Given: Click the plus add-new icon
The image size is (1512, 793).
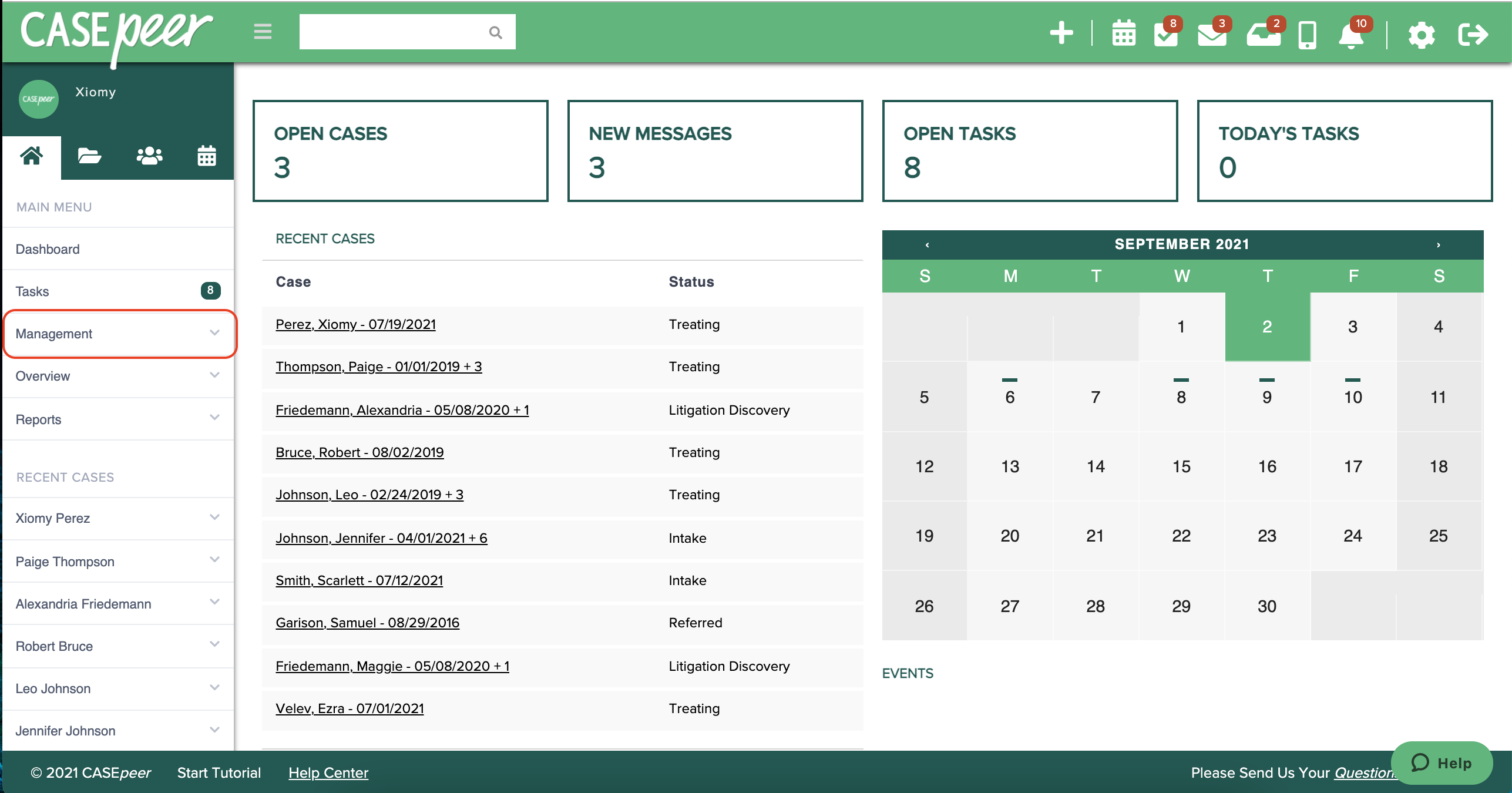Looking at the screenshot, I should pos(1061,33).
